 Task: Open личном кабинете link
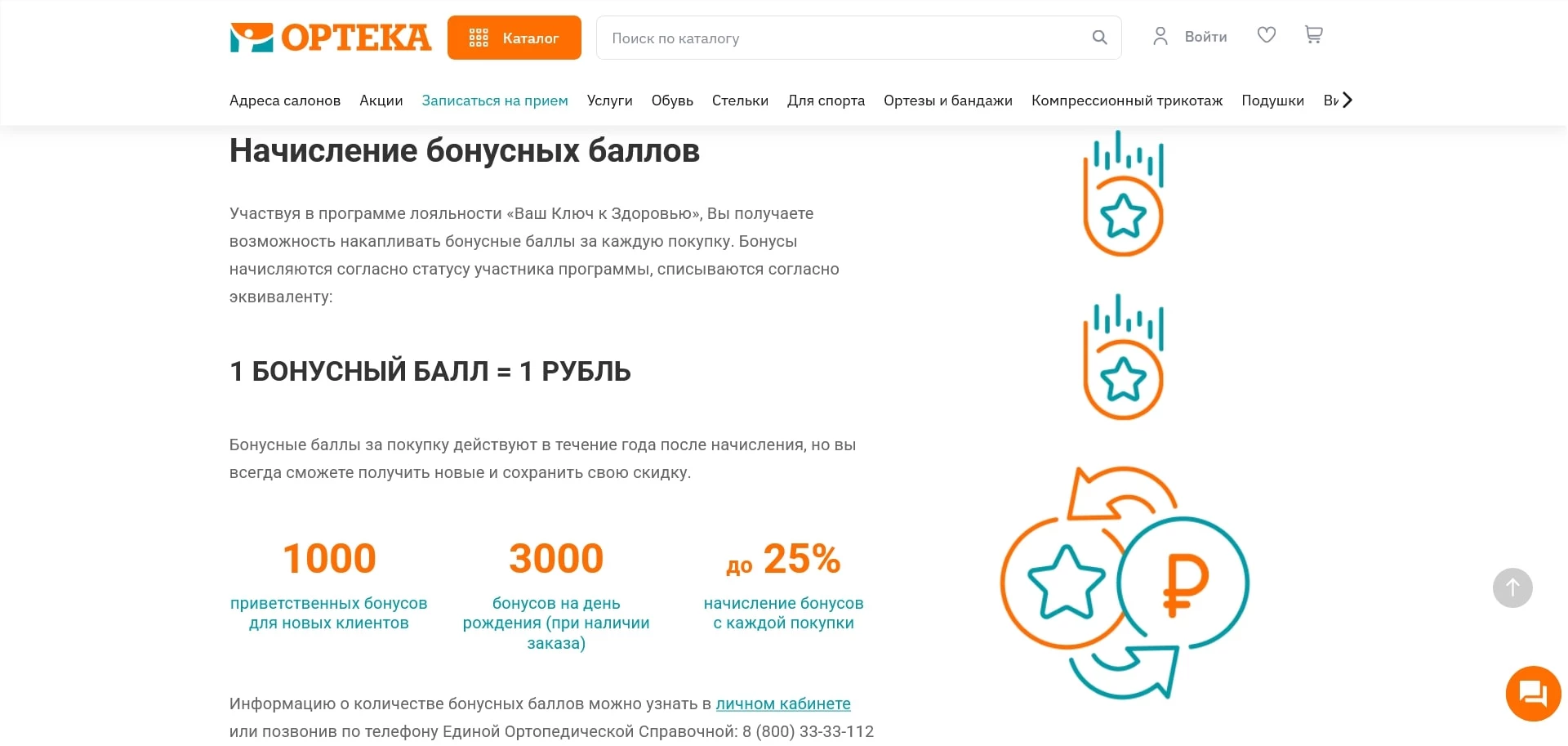click(x=783, y=704)
